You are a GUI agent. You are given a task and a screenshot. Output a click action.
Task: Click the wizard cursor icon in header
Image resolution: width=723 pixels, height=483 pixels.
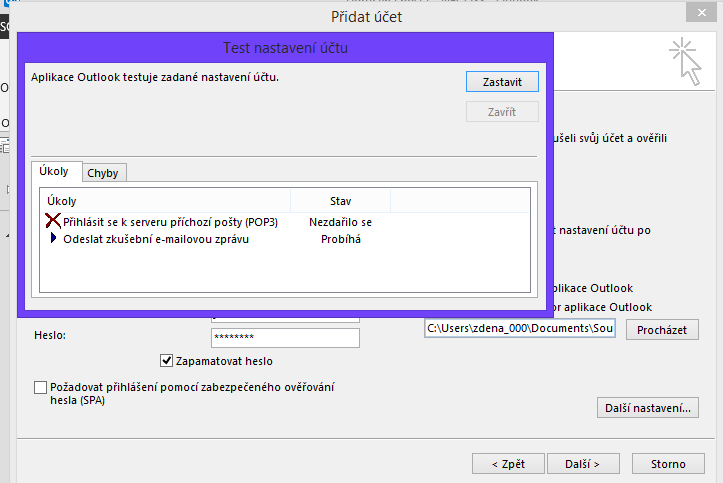coord(683,60)
